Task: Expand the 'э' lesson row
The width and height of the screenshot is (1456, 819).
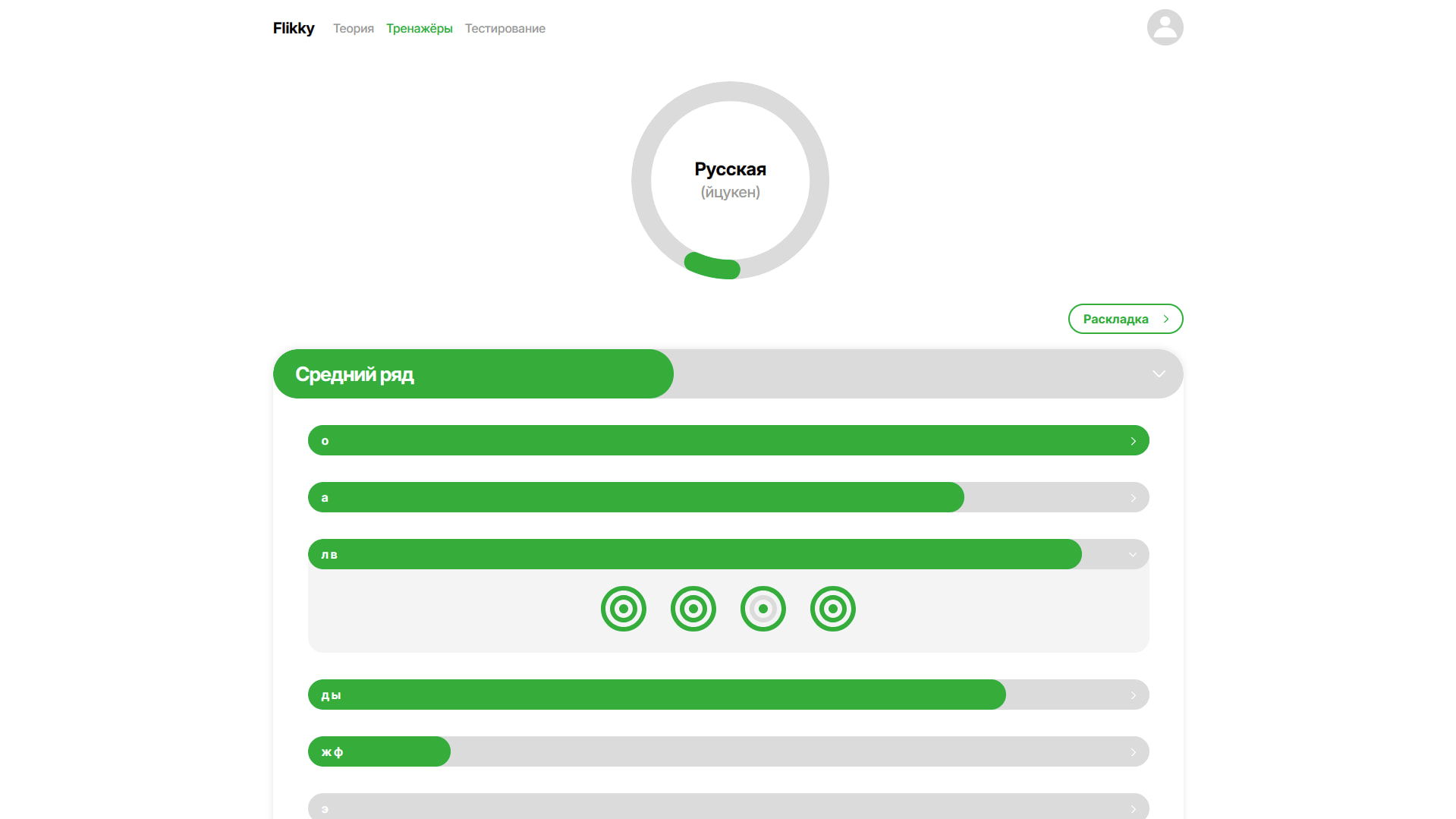Action: (728, 806)
